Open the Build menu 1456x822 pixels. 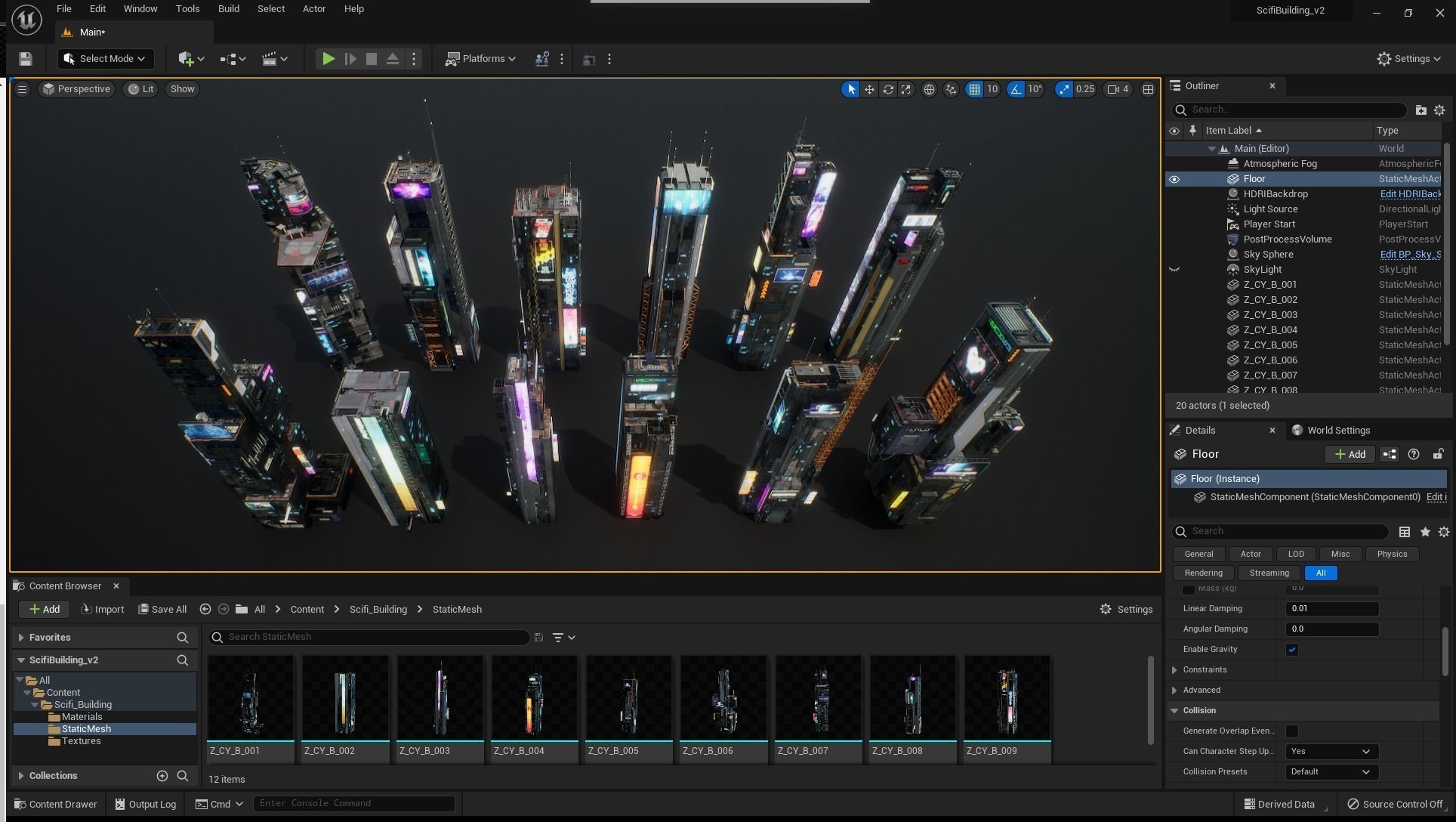point(228,9)
